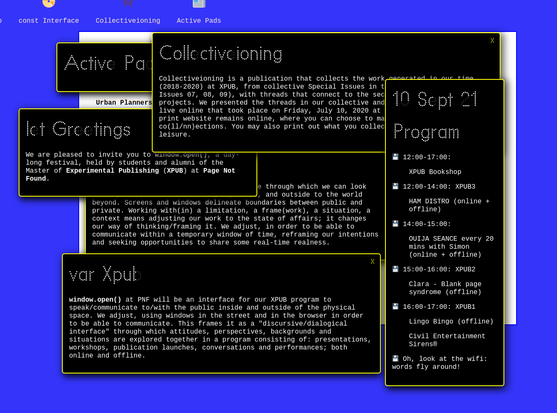Select the 'Lingo Bingo (offline)' entry
Image resolution: width=557 pixels, height=413 pixels.
coord(451,321)
